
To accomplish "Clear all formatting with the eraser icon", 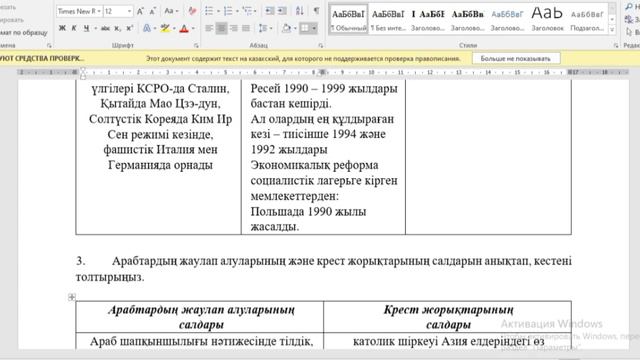I will click(192, 11).
